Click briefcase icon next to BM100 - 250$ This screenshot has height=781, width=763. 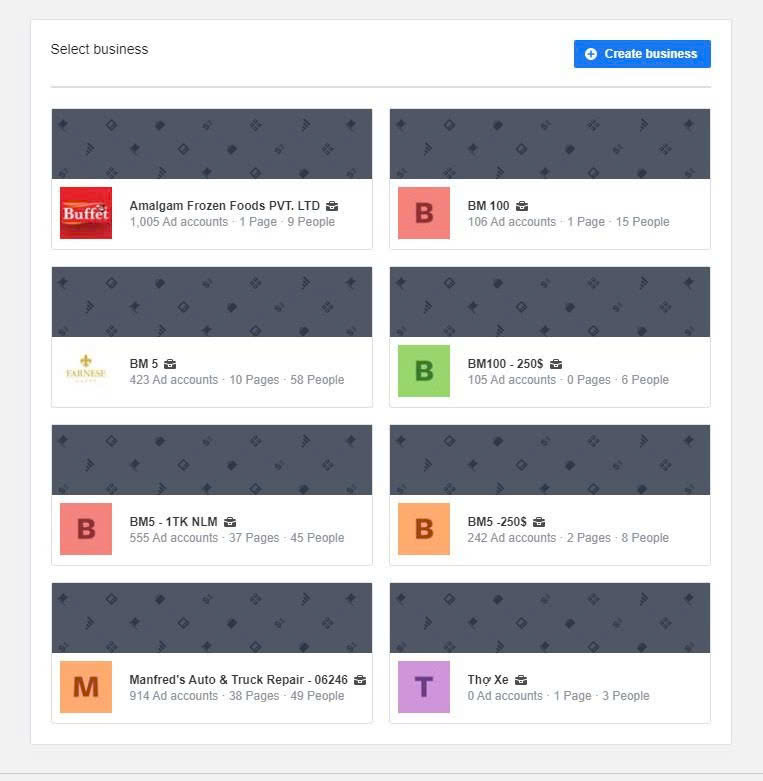(x=556, y=364)
